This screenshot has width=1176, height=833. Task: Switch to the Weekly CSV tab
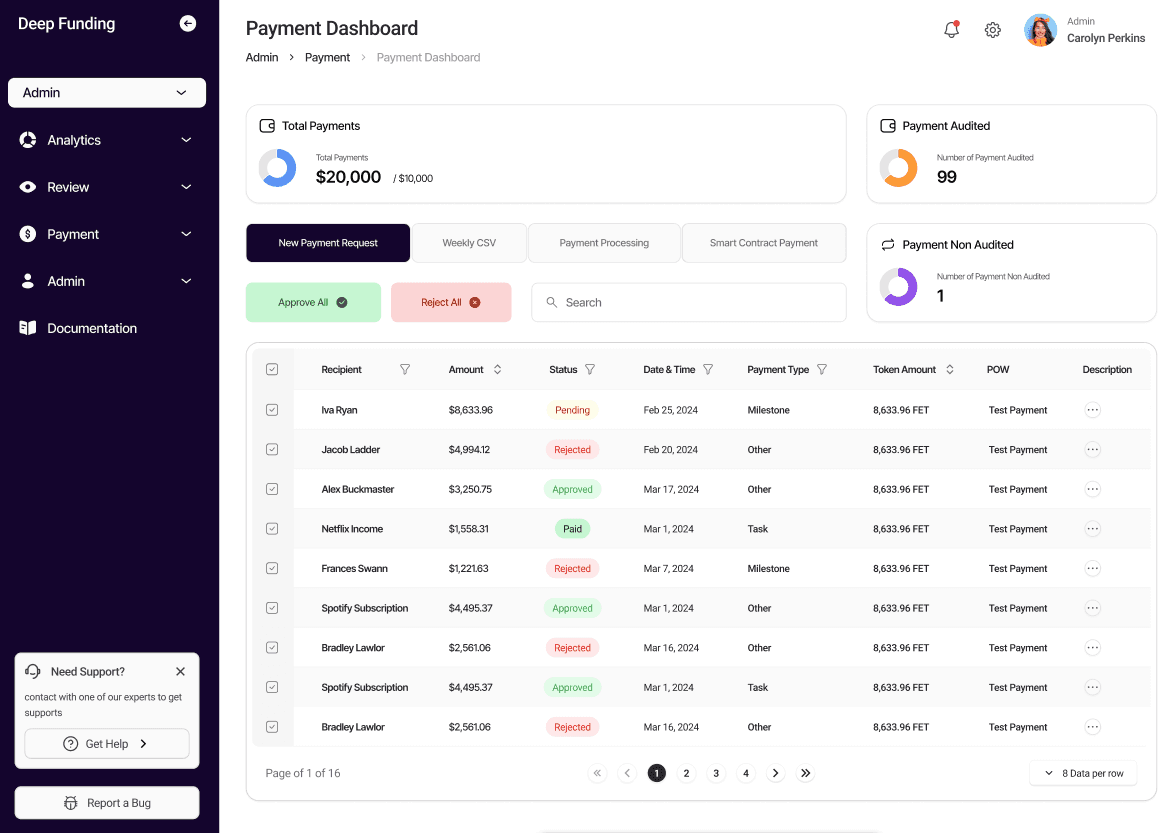click(x=470, y=242)
